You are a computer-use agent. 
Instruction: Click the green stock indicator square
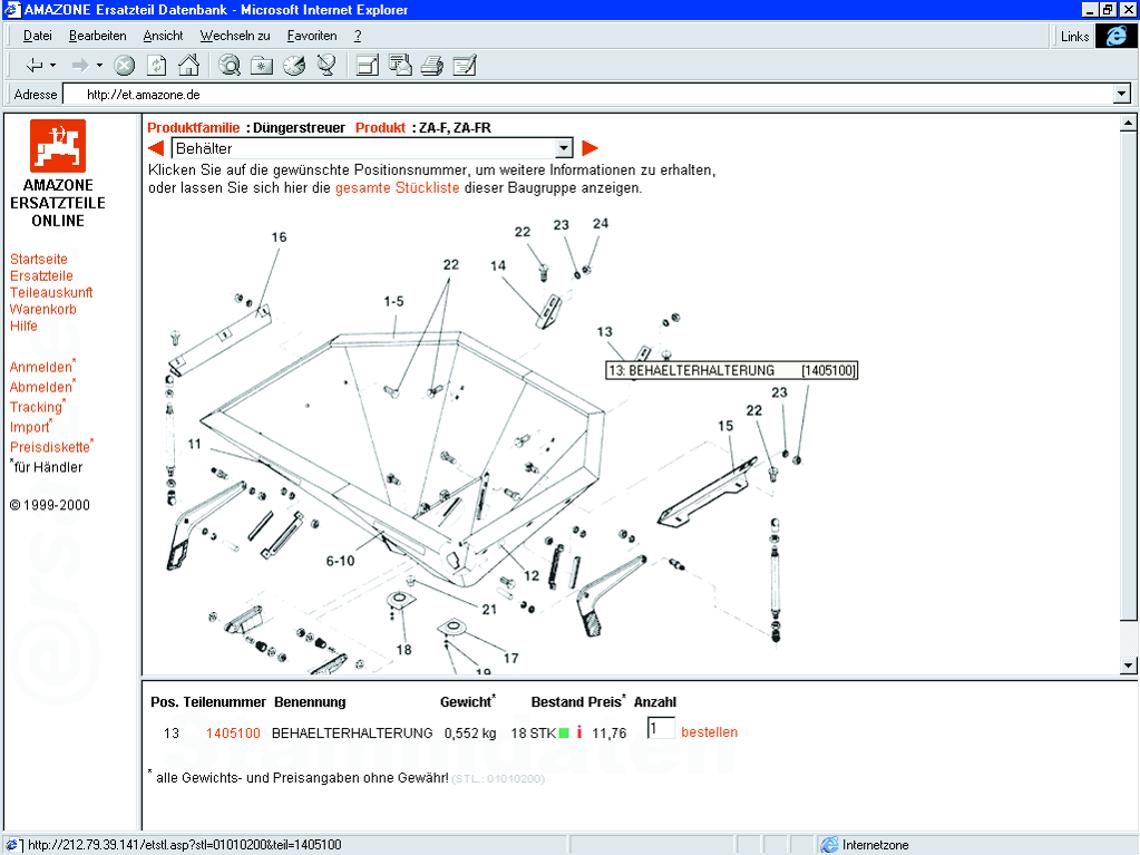pos(563,733)
